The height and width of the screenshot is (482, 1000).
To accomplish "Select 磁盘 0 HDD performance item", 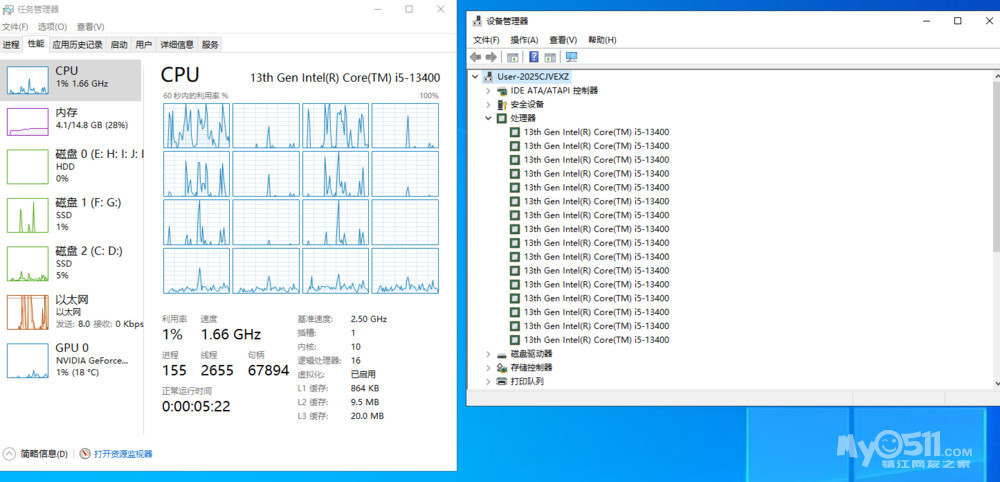I will click(28, 166).
